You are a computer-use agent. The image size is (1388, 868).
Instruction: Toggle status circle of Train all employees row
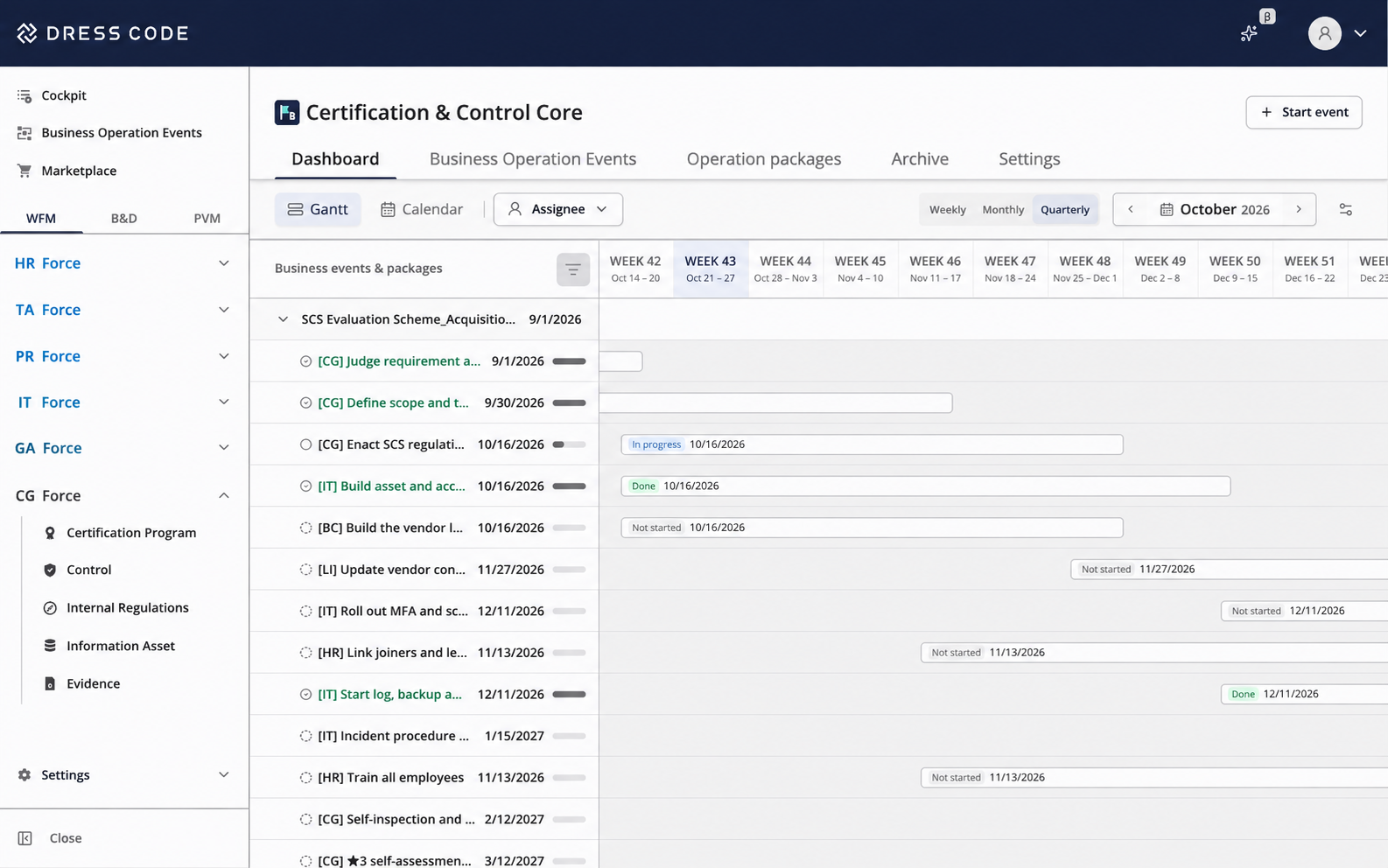305,778
